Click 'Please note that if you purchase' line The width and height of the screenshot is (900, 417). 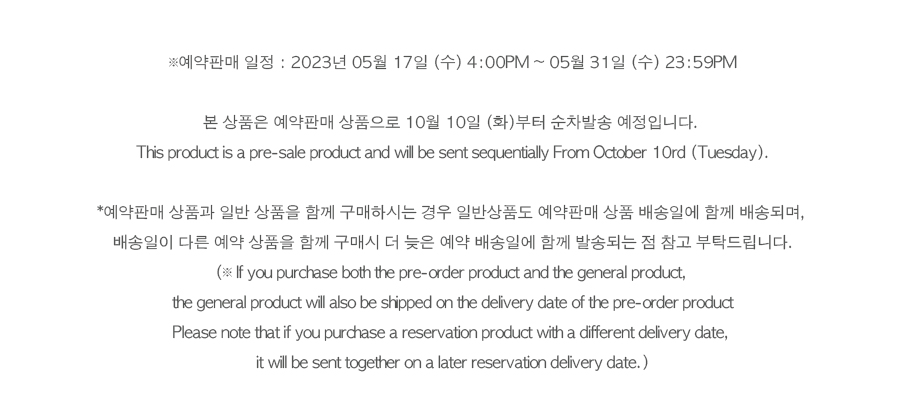coord(450,333)
